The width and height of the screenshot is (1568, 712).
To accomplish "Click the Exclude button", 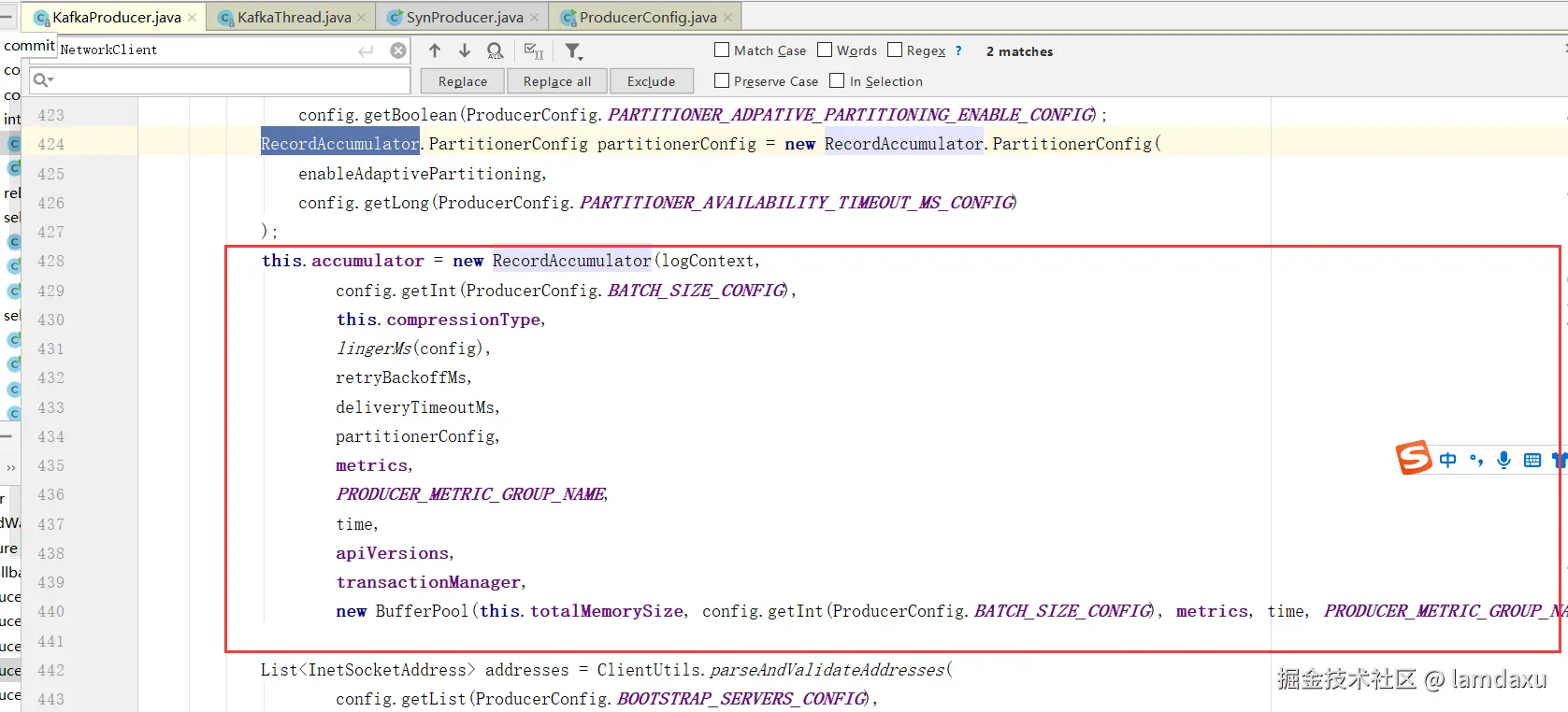I will coord(652,81).
